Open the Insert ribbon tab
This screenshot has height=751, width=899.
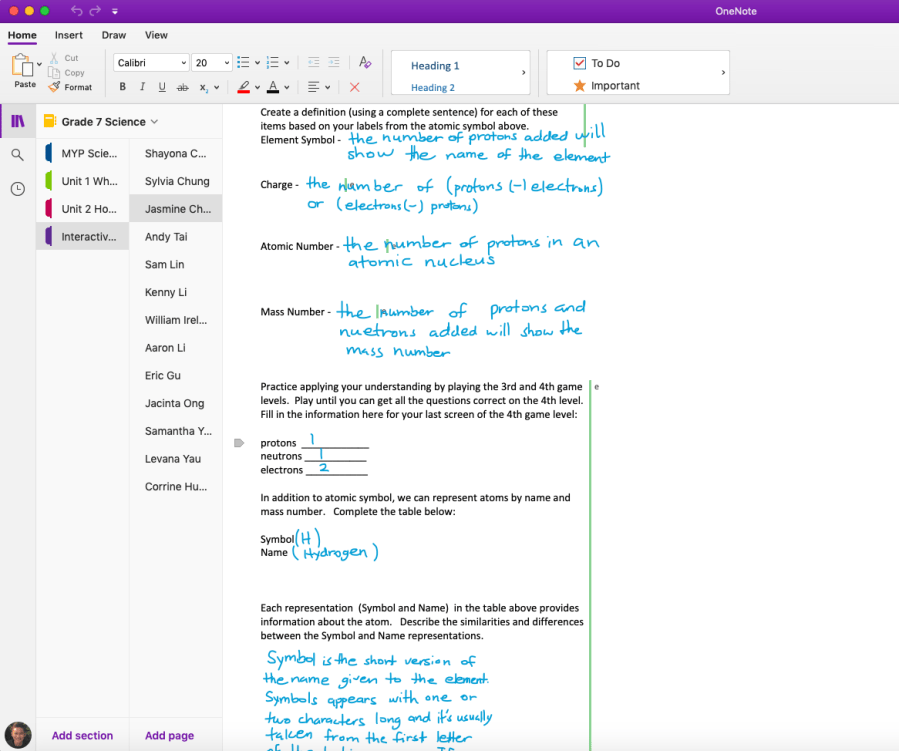[x=69, y=35]
